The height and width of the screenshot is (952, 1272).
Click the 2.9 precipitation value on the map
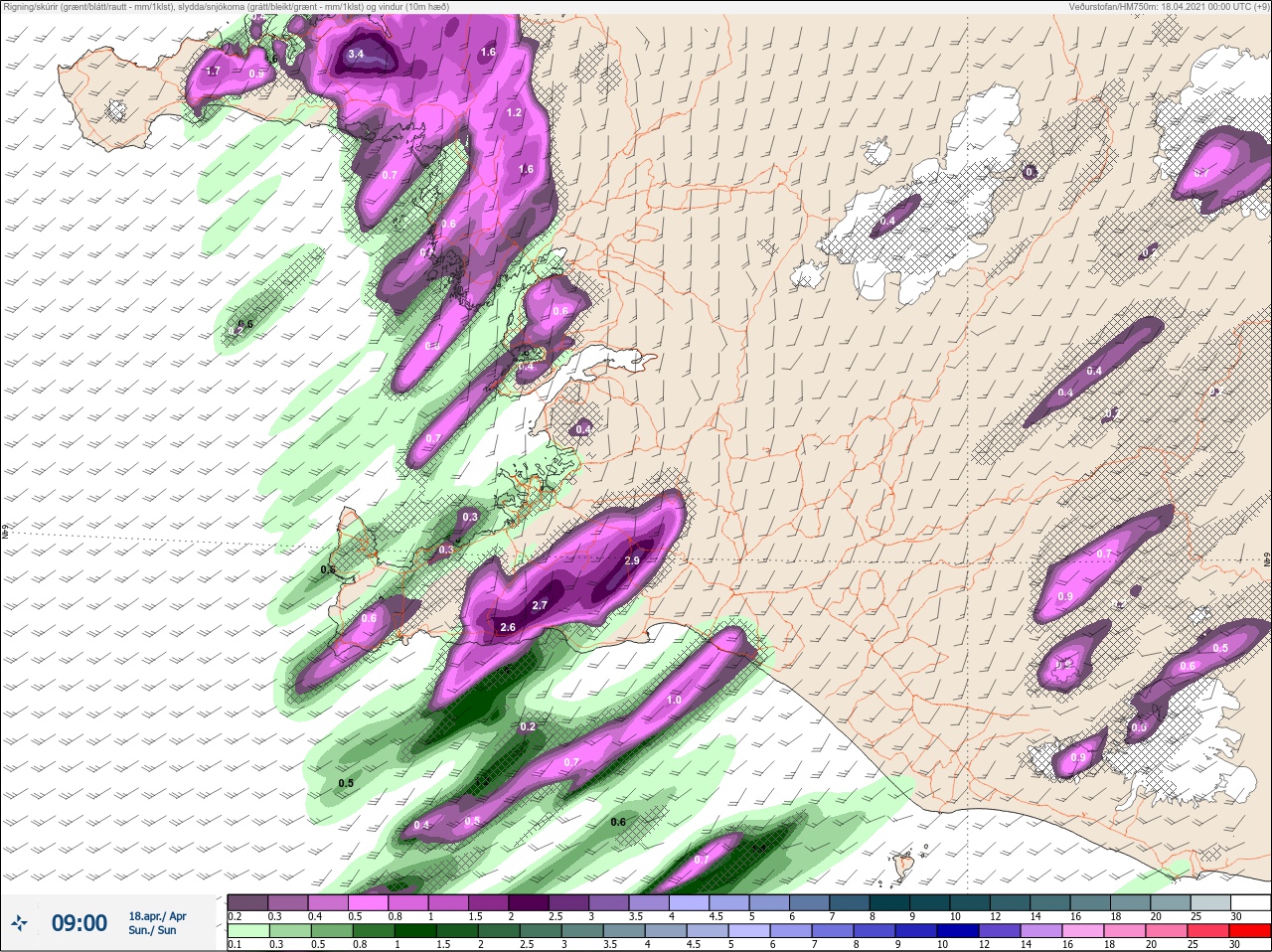[x=631, y=560]
